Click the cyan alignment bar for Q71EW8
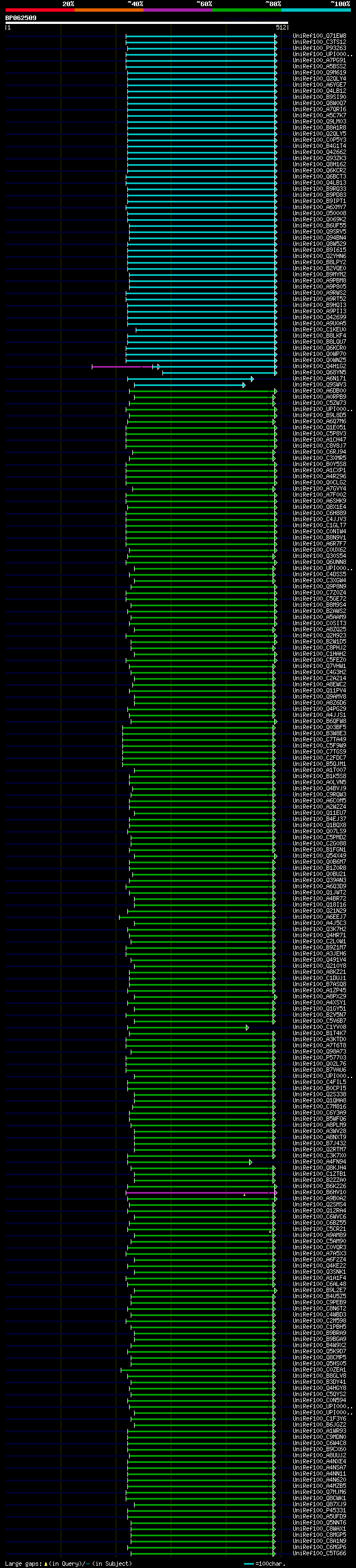The width and height of the screenshot is (356, 1568). pyautogui.click(x=201, y=36)
